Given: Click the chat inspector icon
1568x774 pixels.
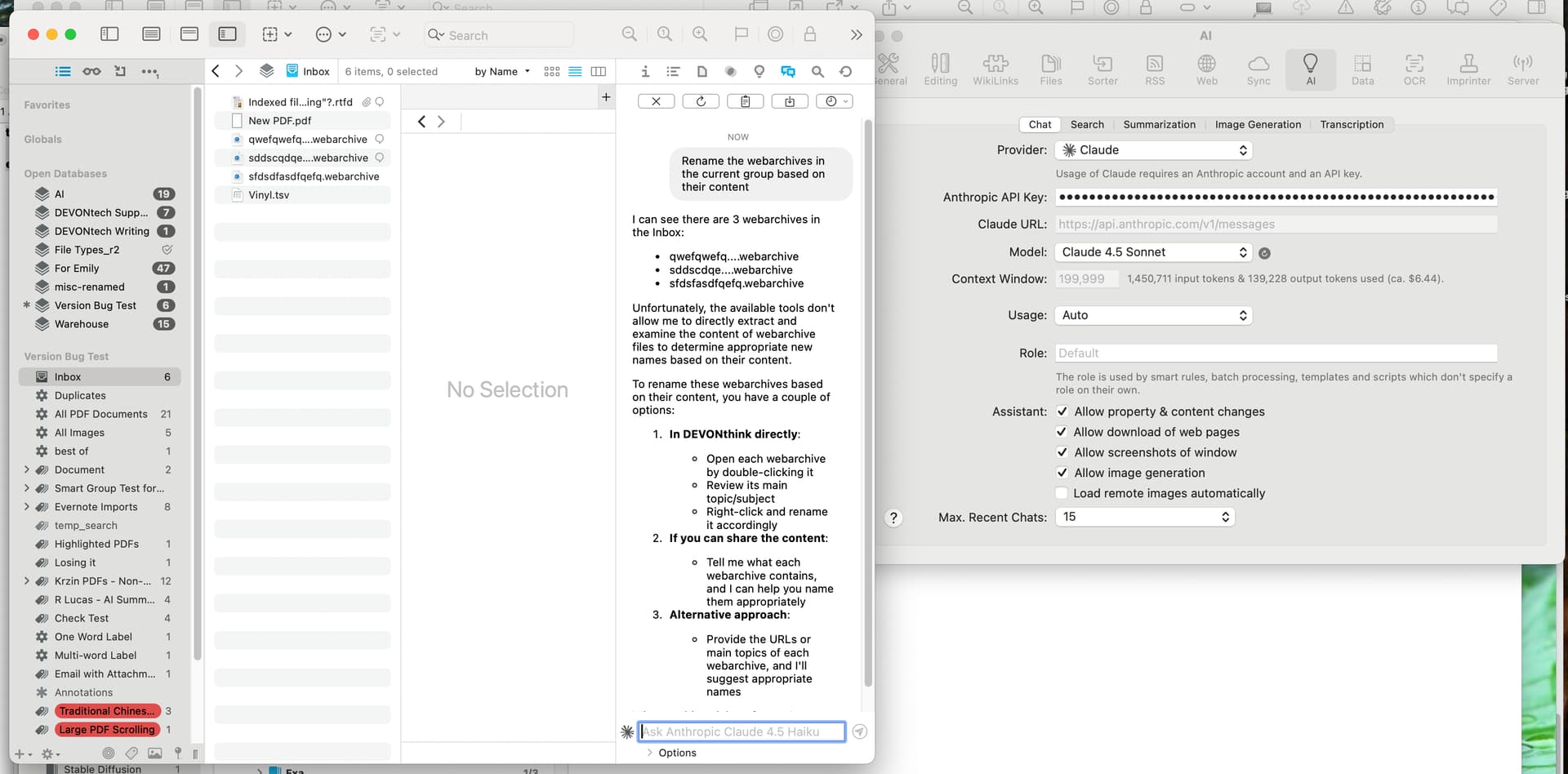Looking at the screenshot, I should [x=787, y=72].
